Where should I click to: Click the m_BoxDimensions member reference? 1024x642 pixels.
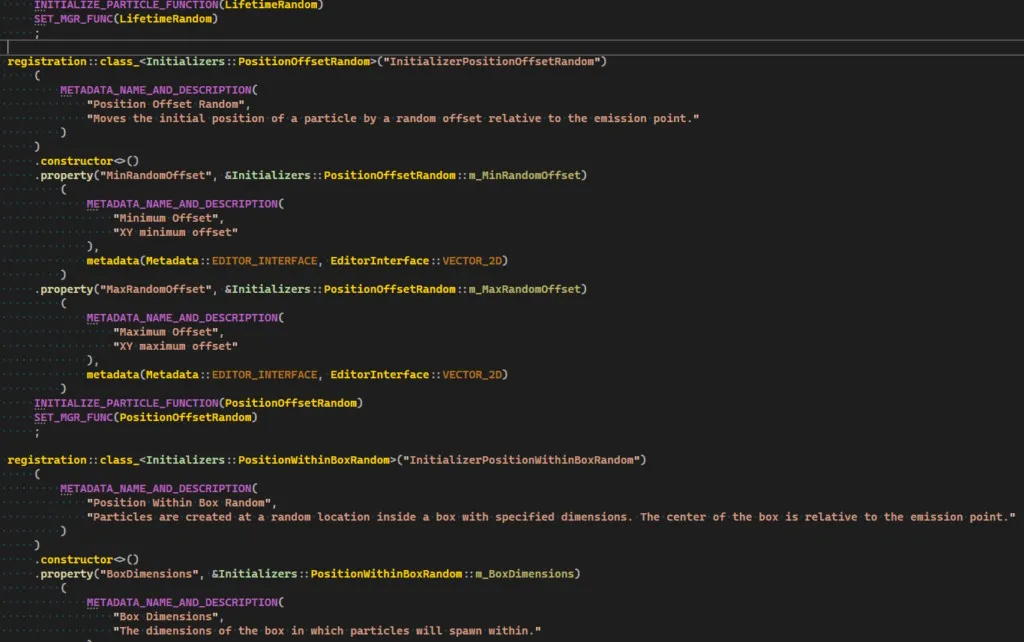pyautogui.click(x=524, y=574)
